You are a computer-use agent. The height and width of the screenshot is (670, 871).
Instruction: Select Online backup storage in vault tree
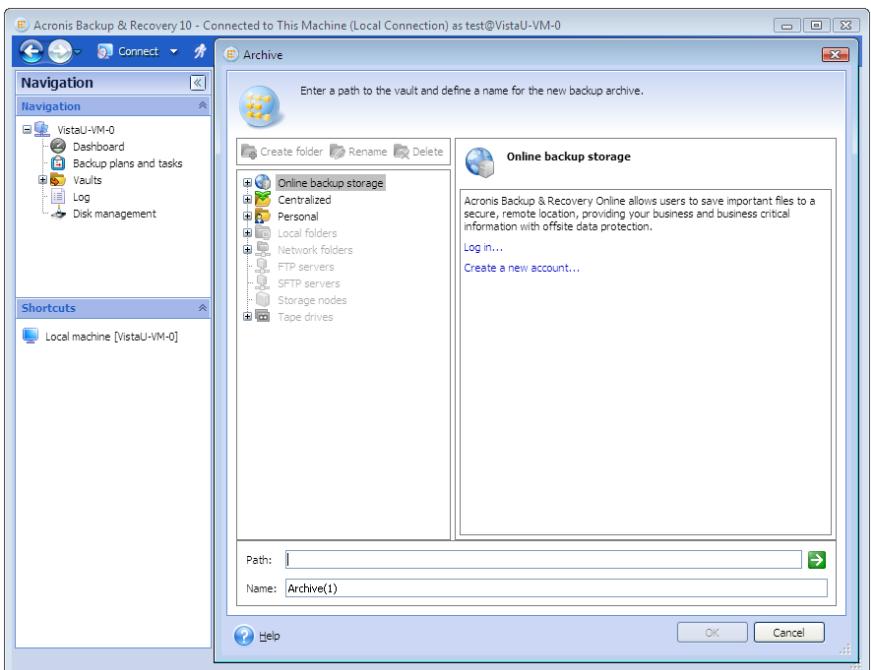[330, 183]
